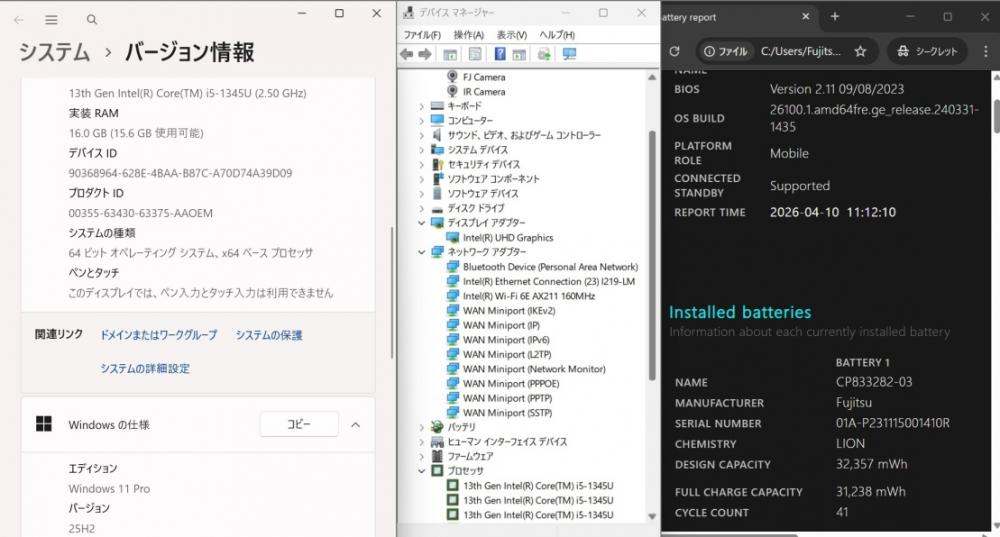Open the ヘルプ(H) menu
The image size is (1000, 537).
557,34
